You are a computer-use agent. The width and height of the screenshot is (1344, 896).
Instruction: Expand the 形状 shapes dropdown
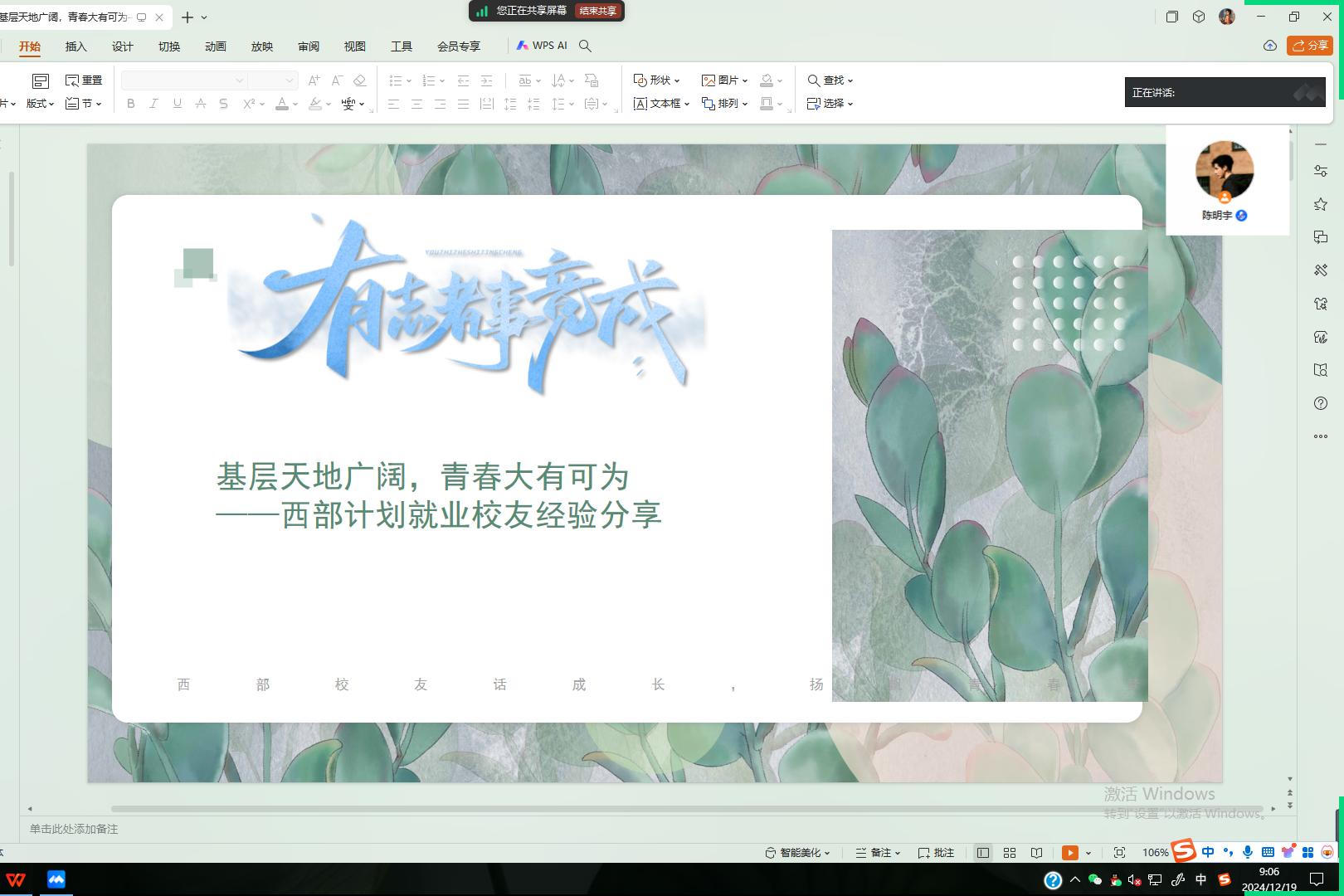click(657, 80)
